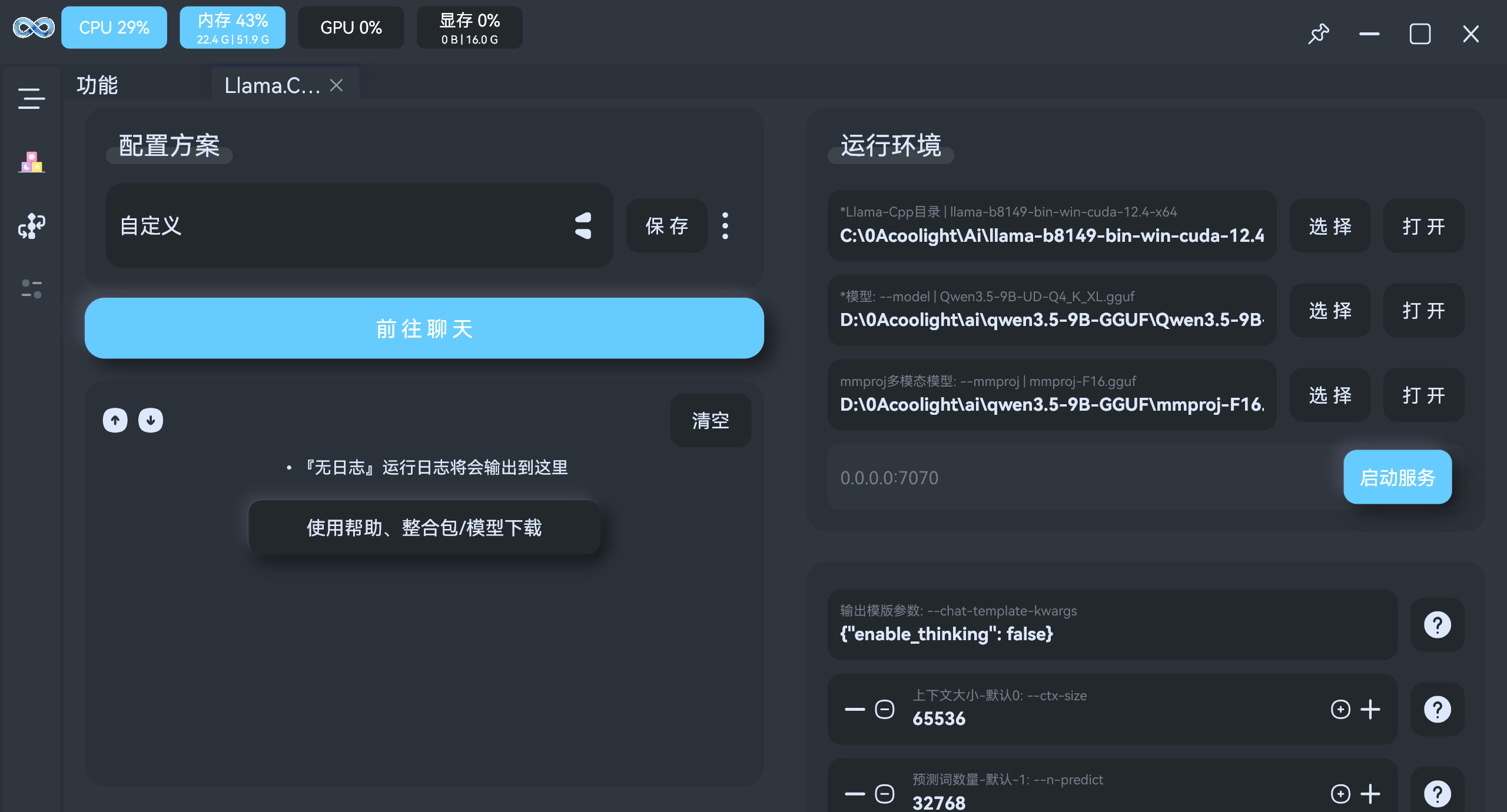
Task: Open 使用帮助、整合包/模型下载
Action: click(x=424, y=528)
